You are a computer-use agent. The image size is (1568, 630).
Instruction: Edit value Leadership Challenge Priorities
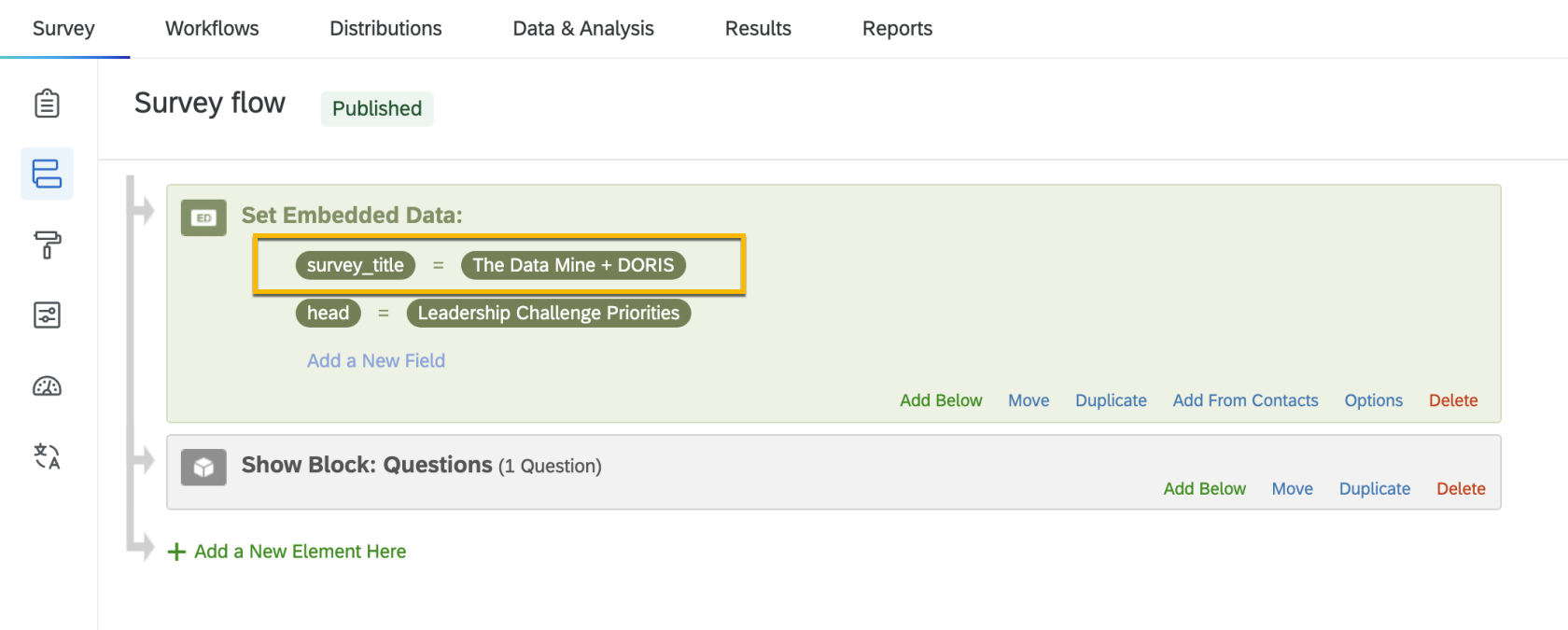(x=549, y=313)
